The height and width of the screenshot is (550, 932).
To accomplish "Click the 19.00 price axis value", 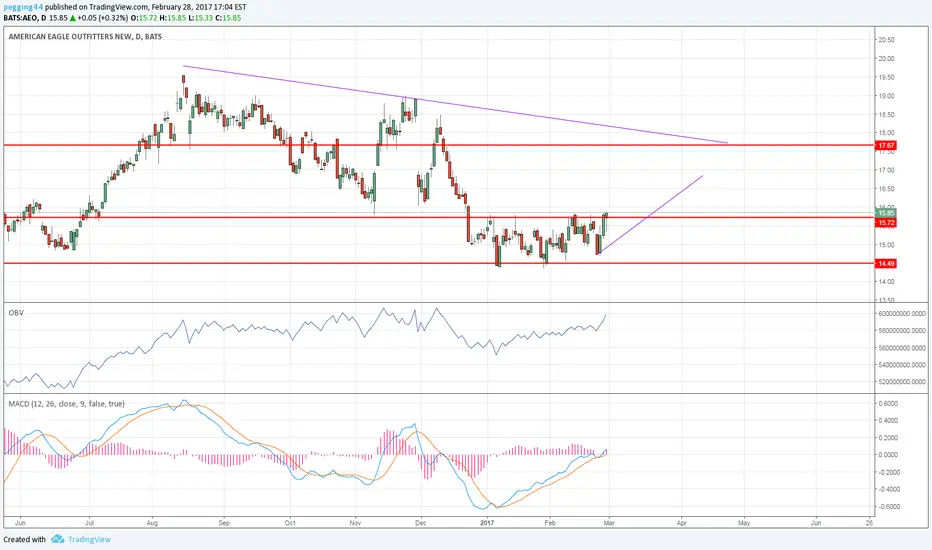I will point(886,96).
